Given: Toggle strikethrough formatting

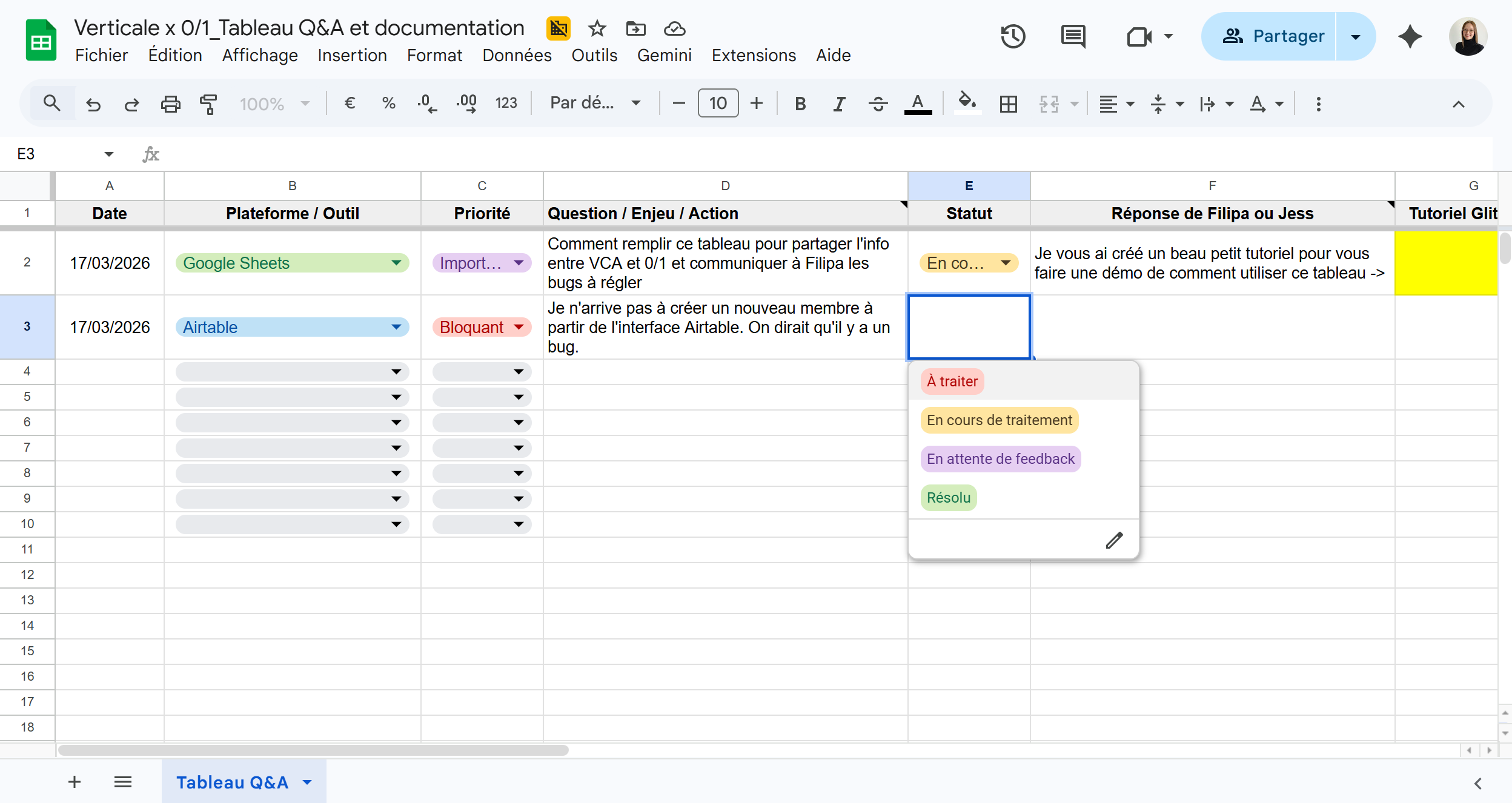Looking at the screenshot, I should pos(878,104).
